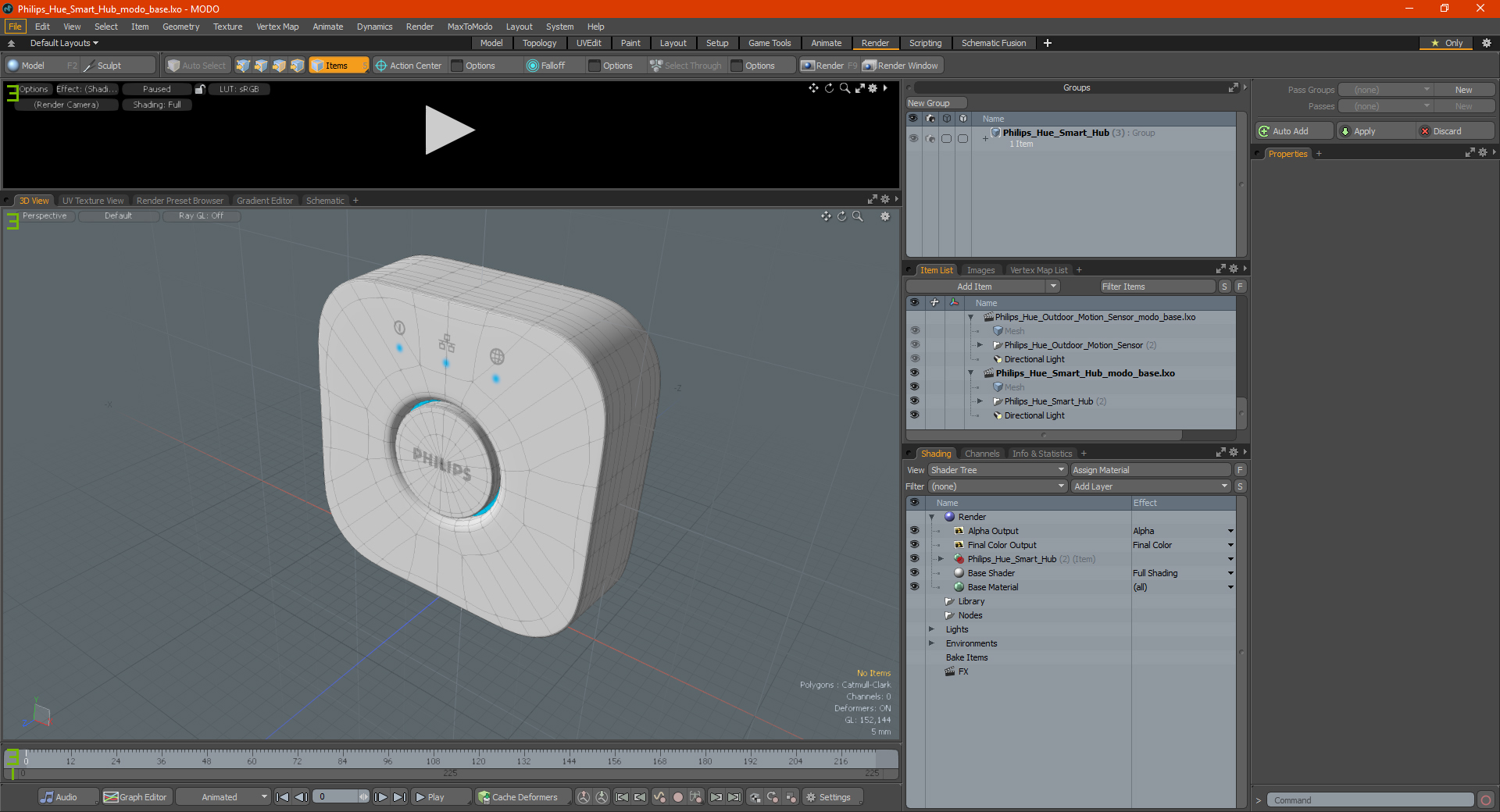
Task: Click the Model mode sphere icon
Action: (13, 66)
